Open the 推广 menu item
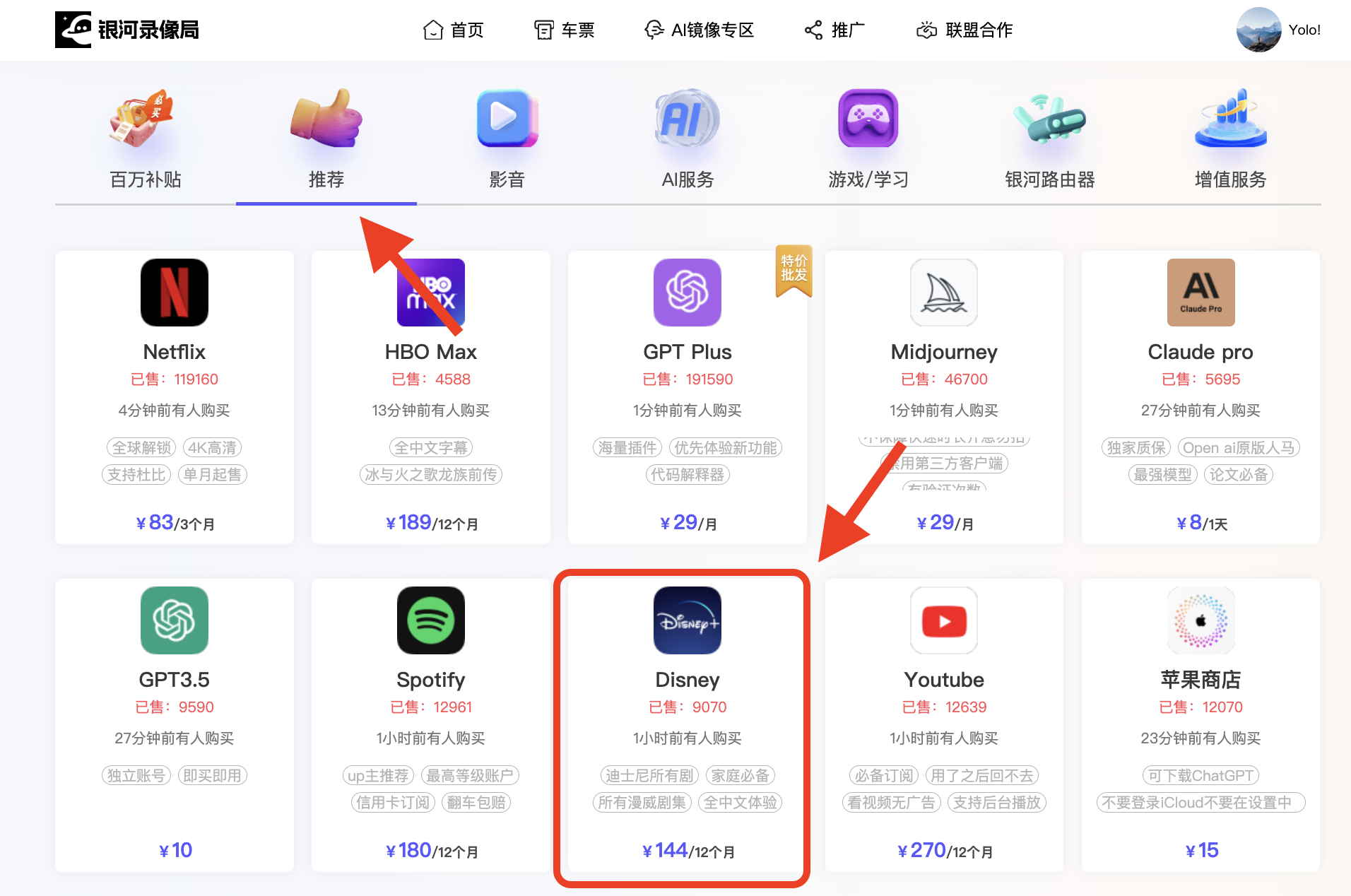The width and height of the screenshot is (1351, 896). pos(834,30)
